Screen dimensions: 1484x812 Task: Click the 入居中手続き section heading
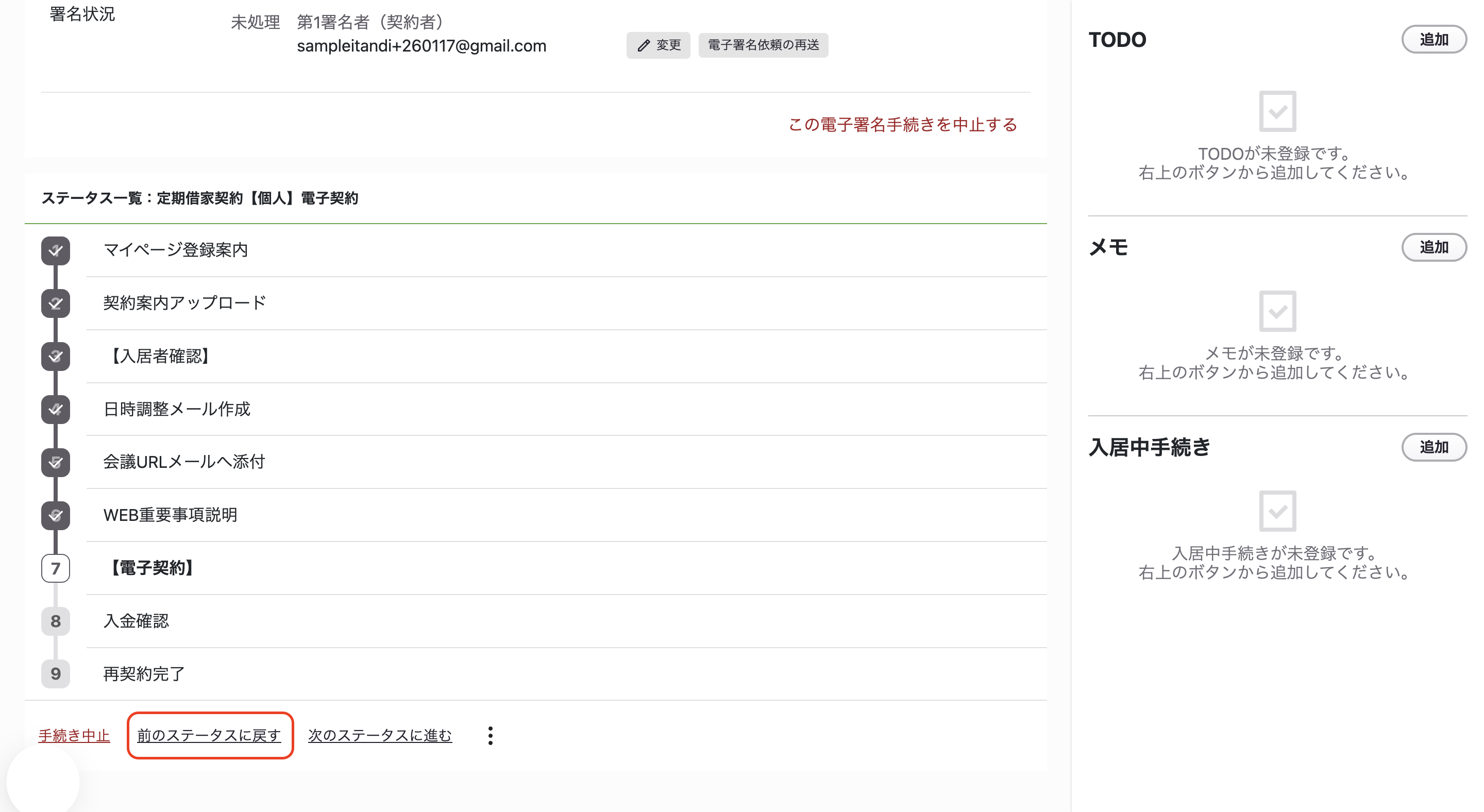(1149, 447)
